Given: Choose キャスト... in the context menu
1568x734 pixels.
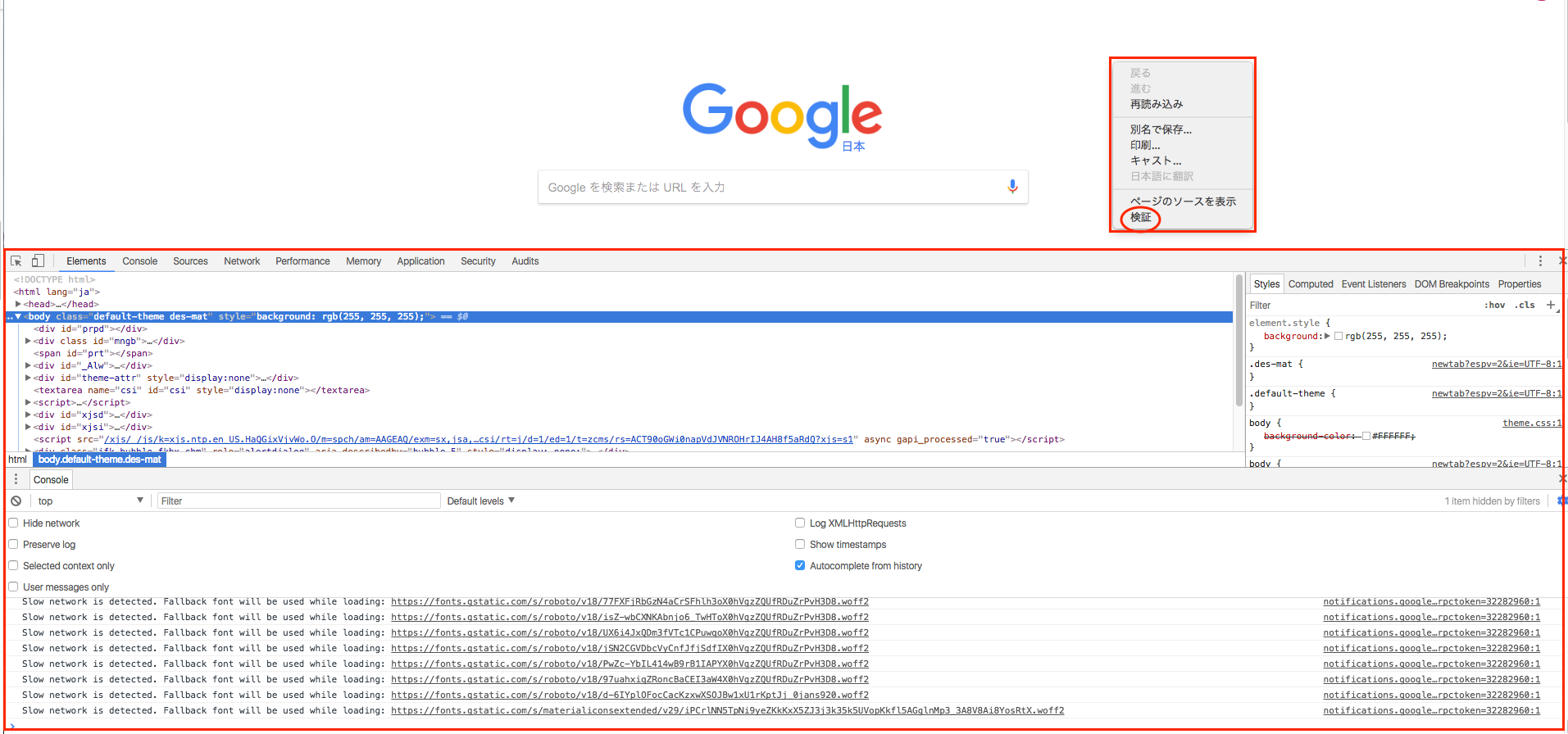Looking at the screenshot, I should pyautogui.click(x=1156, y=161).
